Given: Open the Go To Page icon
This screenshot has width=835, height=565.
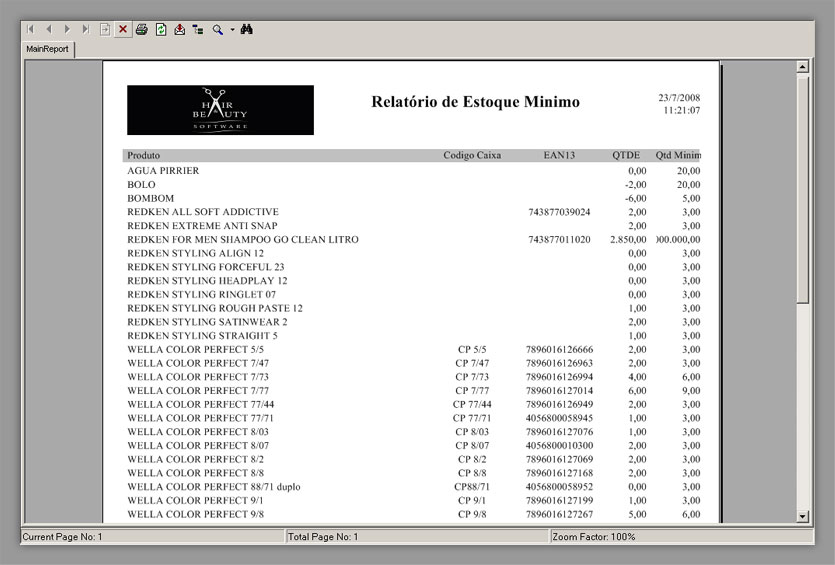Looking at the screenshot, I should (105, 29).
